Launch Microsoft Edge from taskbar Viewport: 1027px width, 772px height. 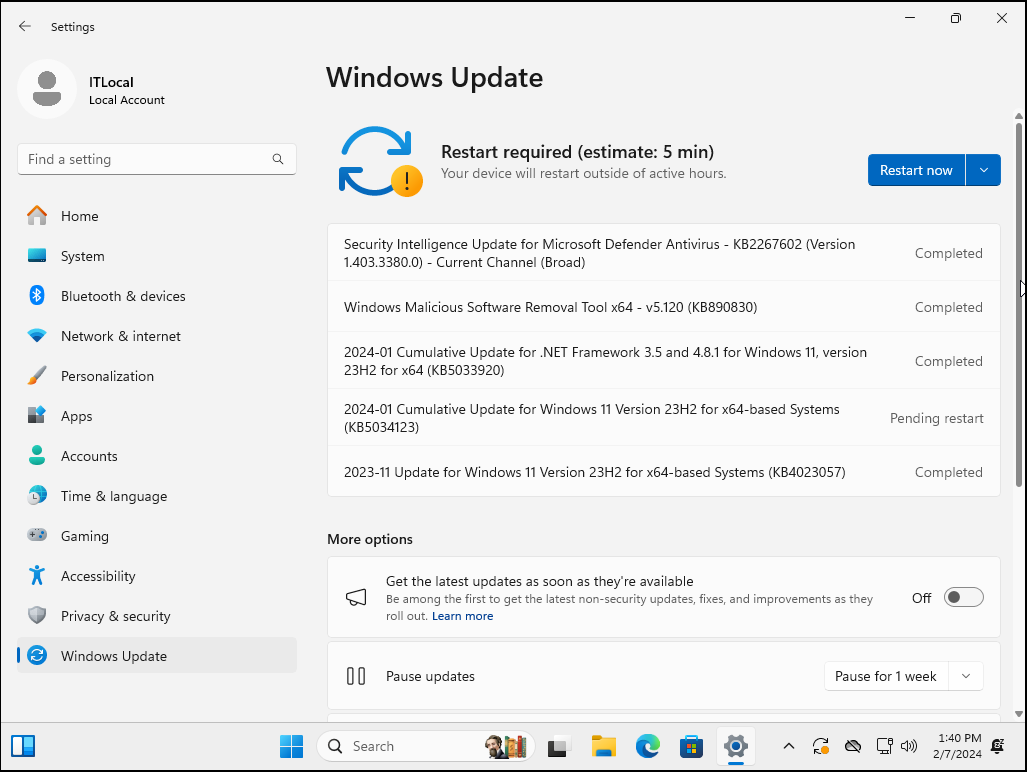[648, 746]
